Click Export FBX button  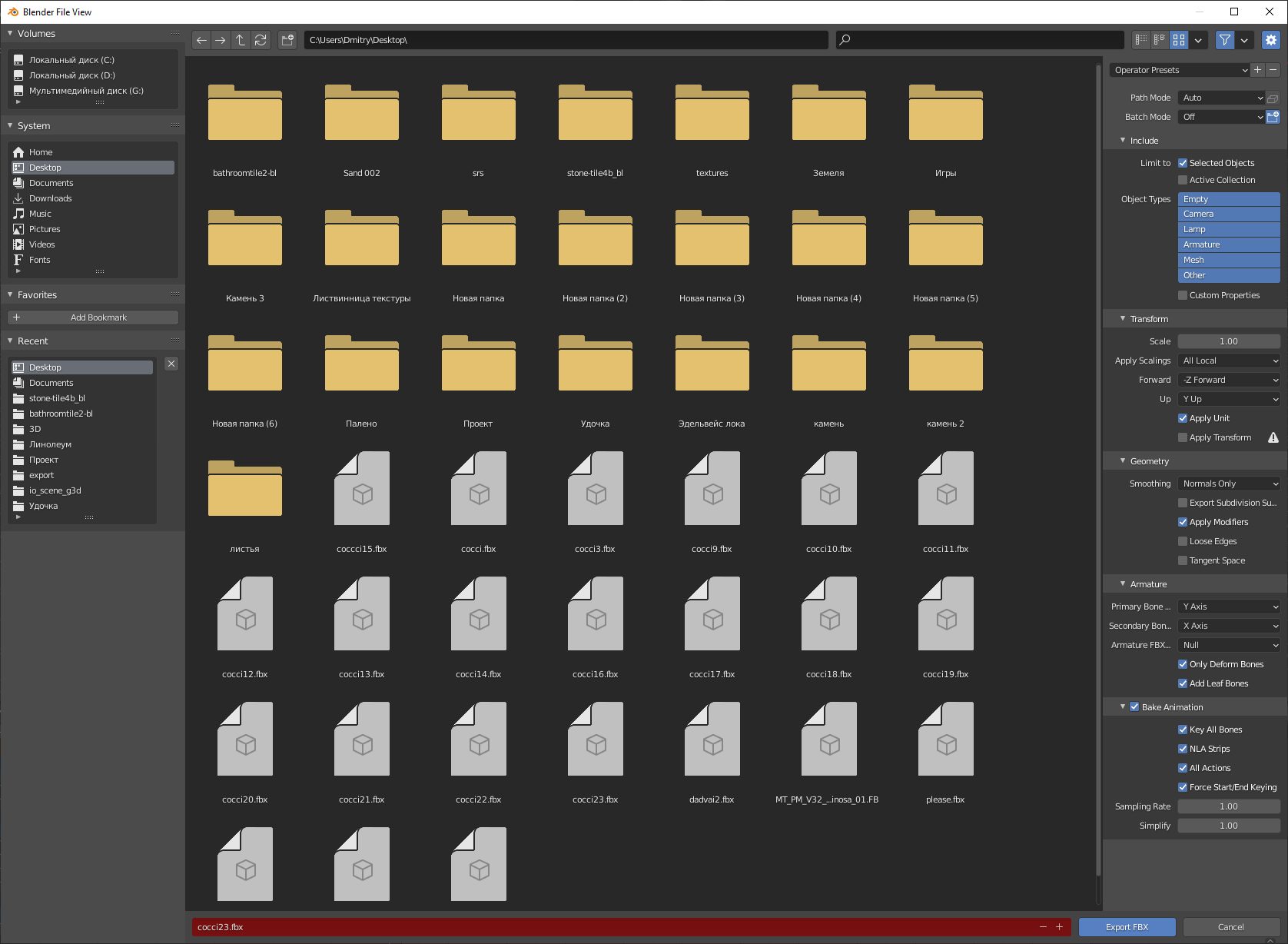tap(1127, 927)
